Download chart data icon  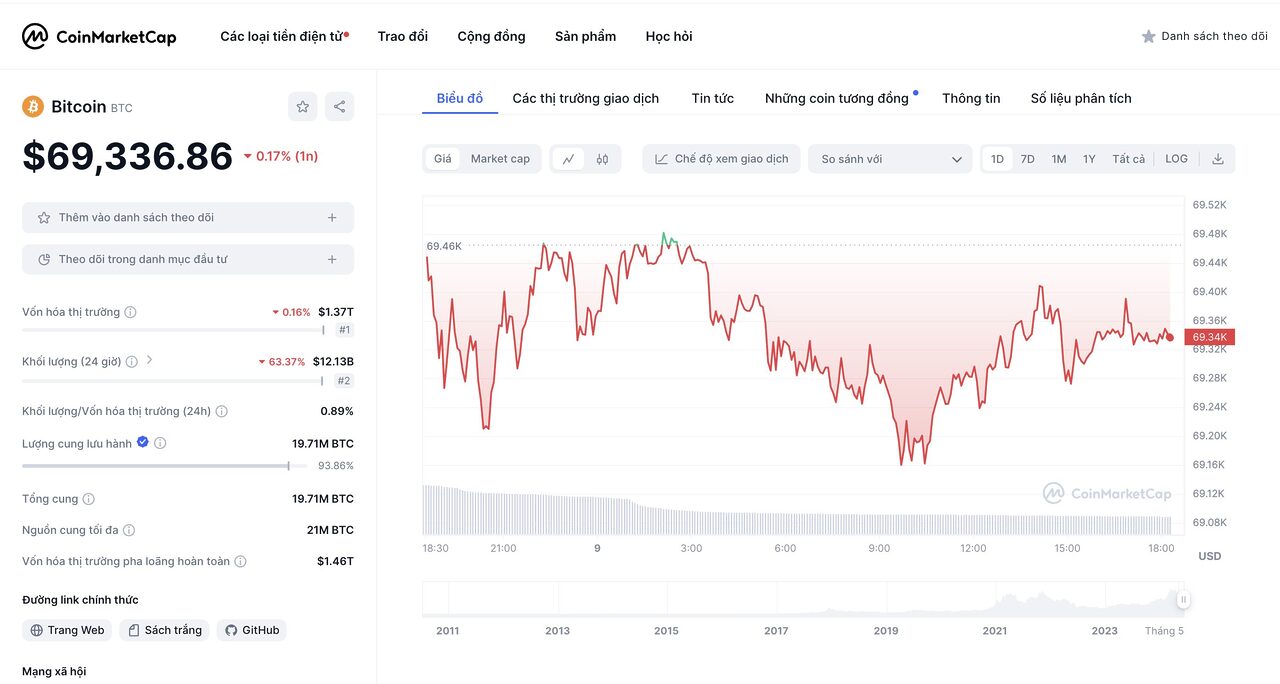[1218, 159]
